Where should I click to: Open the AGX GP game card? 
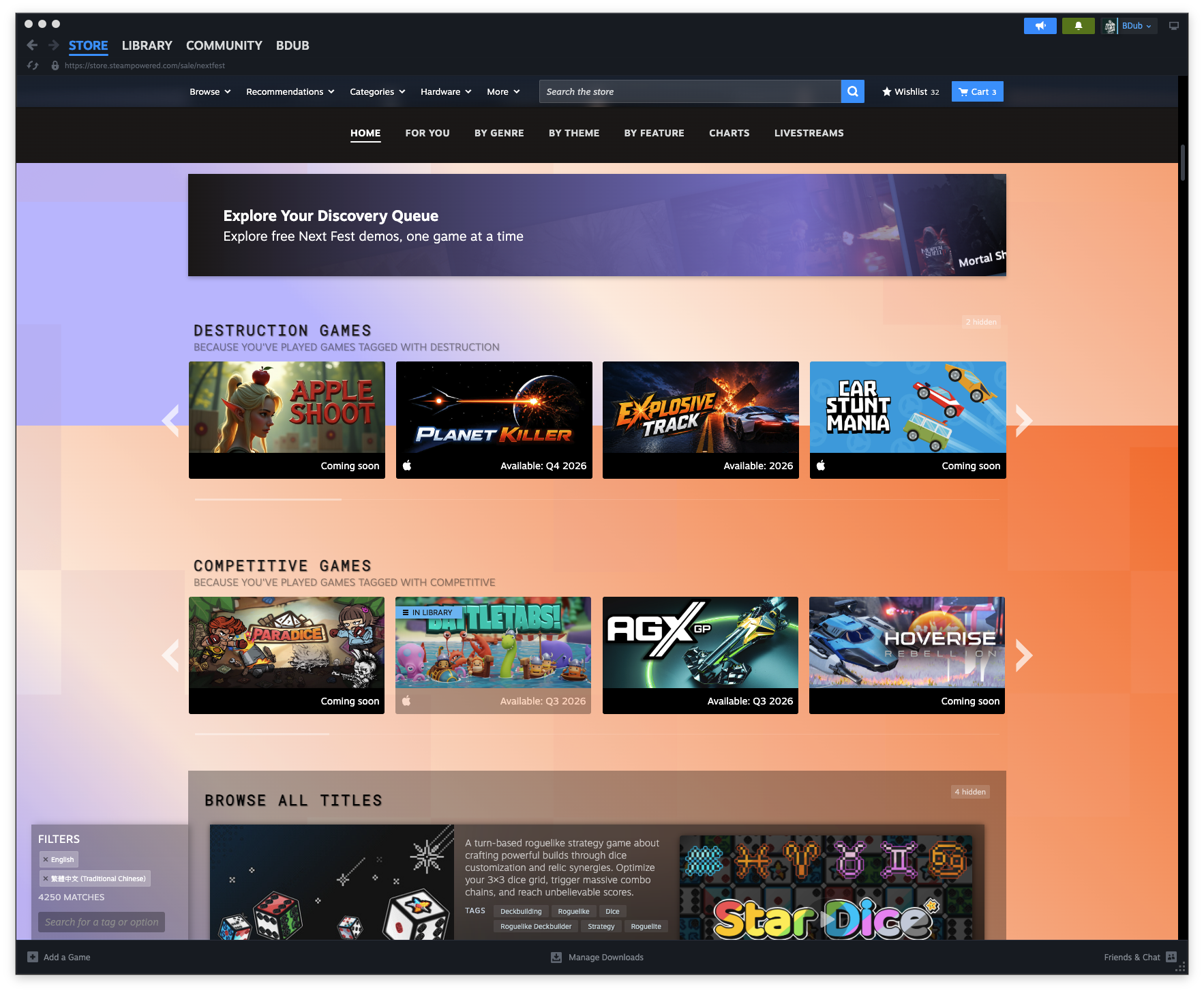[701, 655]
